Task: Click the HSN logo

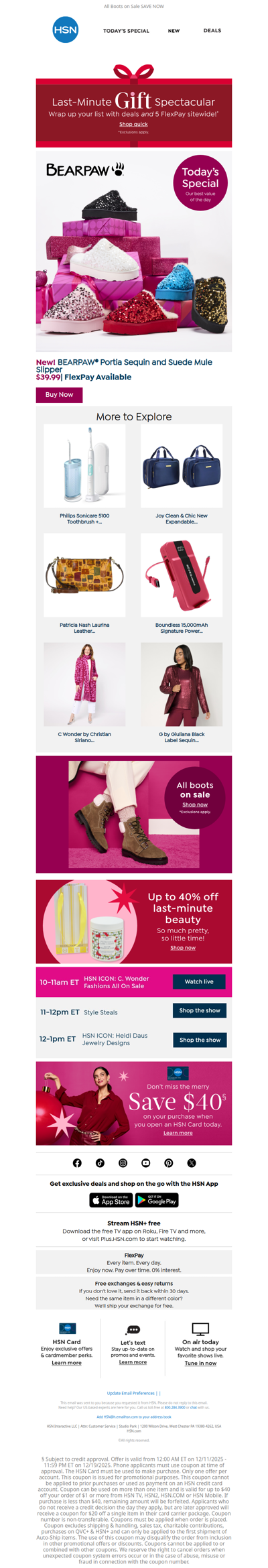Action: coord(66,30)
